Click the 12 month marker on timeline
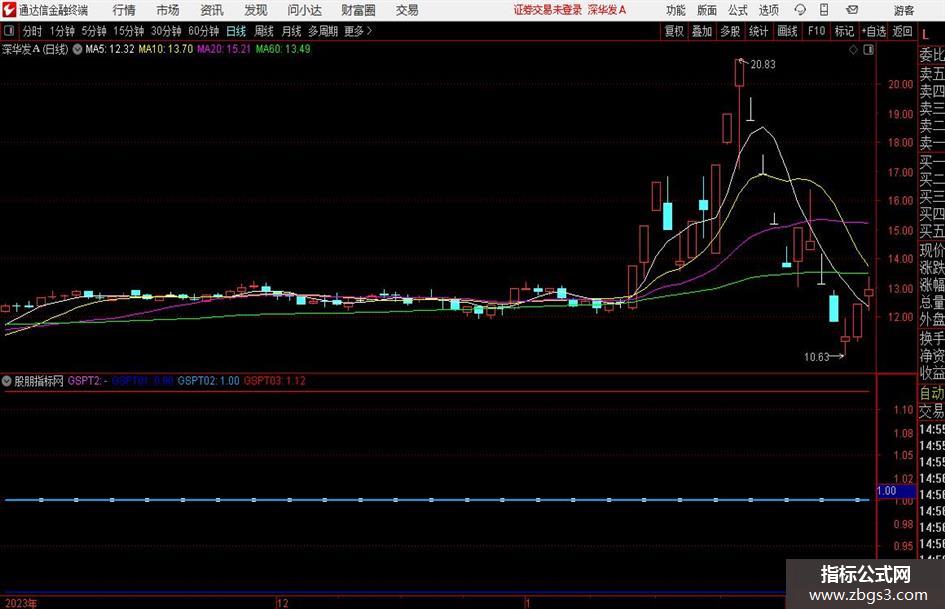This screenshot has height=609, width=945. point(282,603)
